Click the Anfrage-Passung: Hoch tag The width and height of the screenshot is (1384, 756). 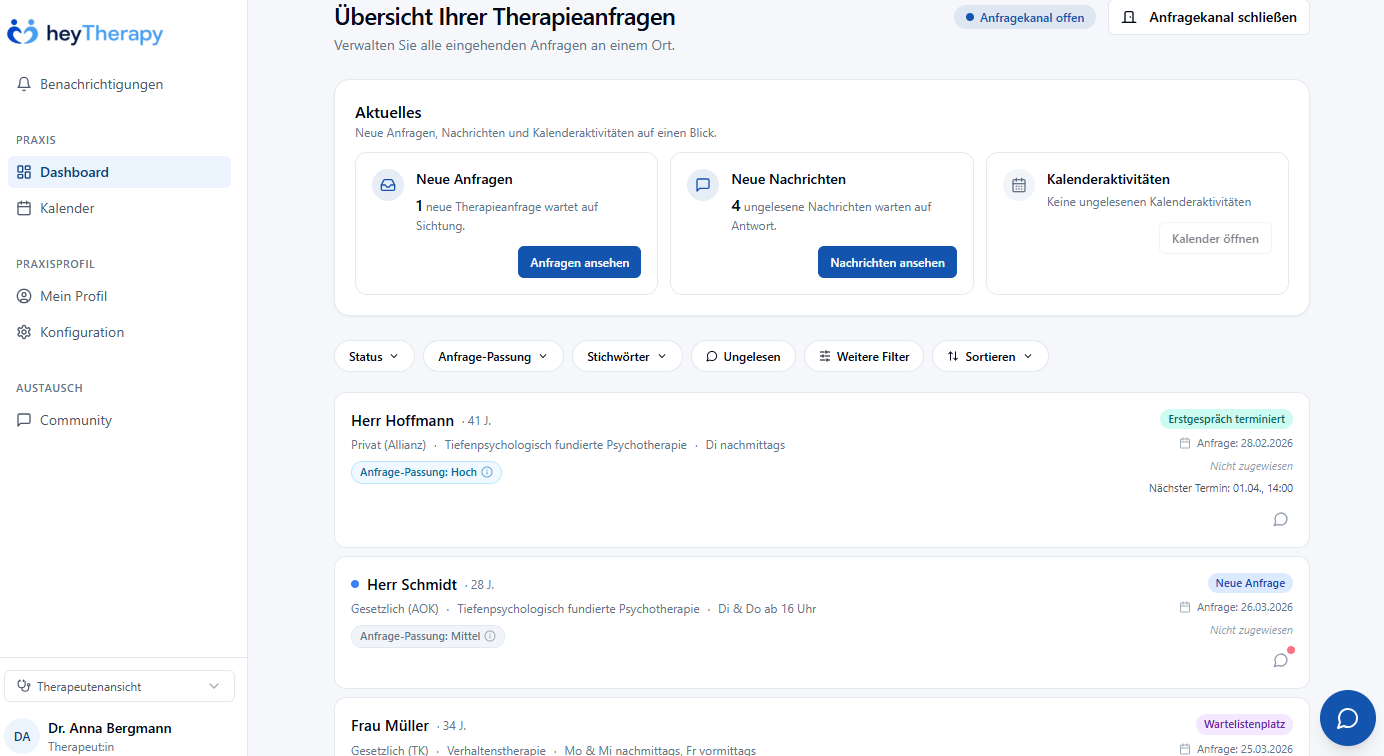coord(426,472)
